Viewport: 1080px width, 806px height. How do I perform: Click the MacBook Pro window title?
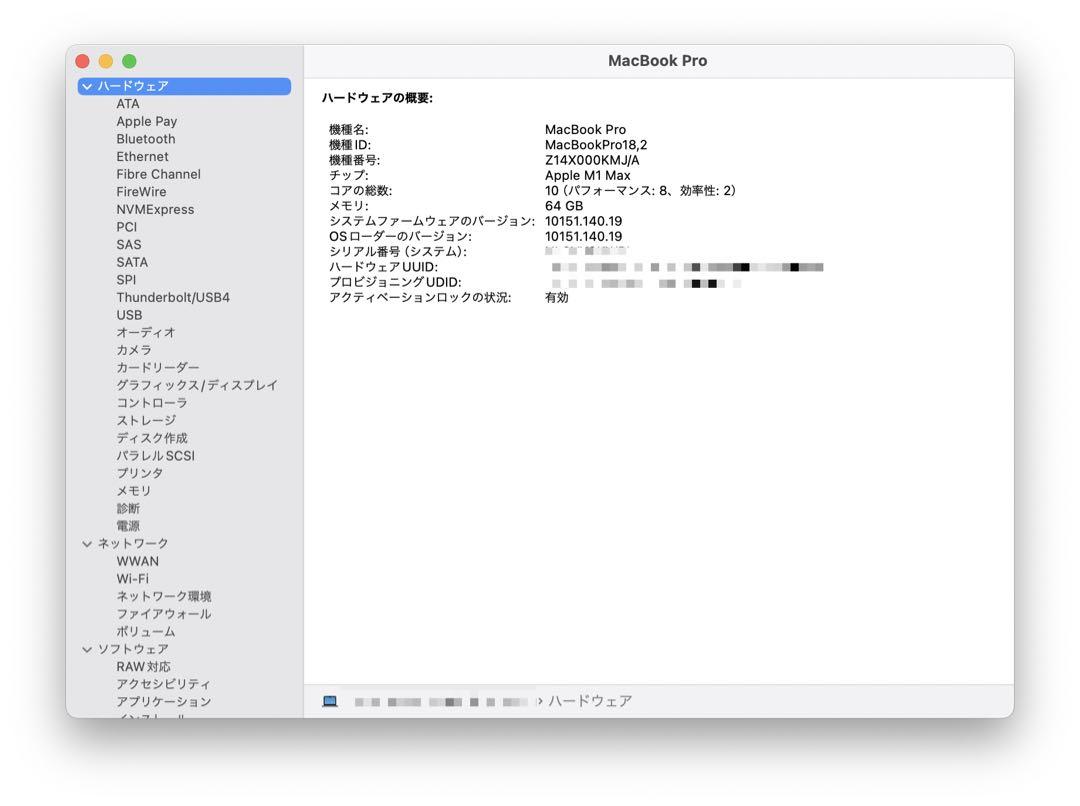657,61
